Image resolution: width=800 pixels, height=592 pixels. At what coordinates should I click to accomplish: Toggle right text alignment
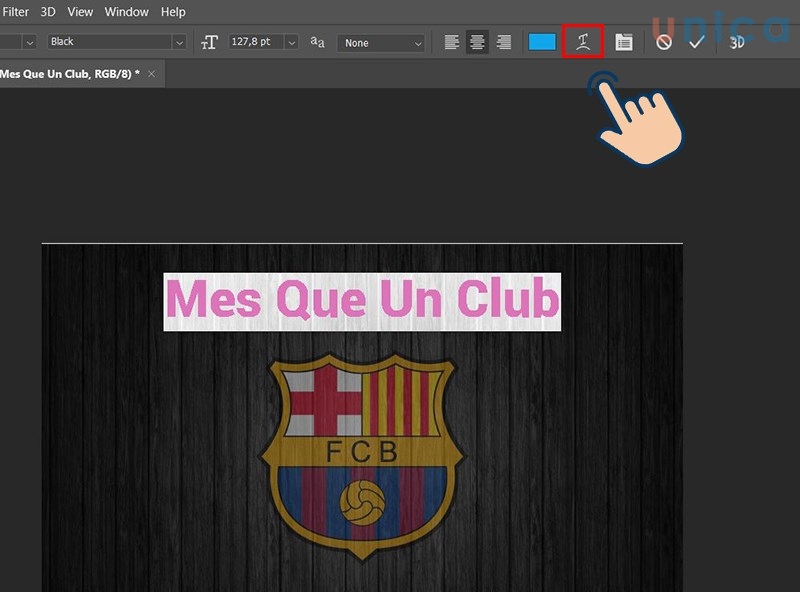[505, 43]
